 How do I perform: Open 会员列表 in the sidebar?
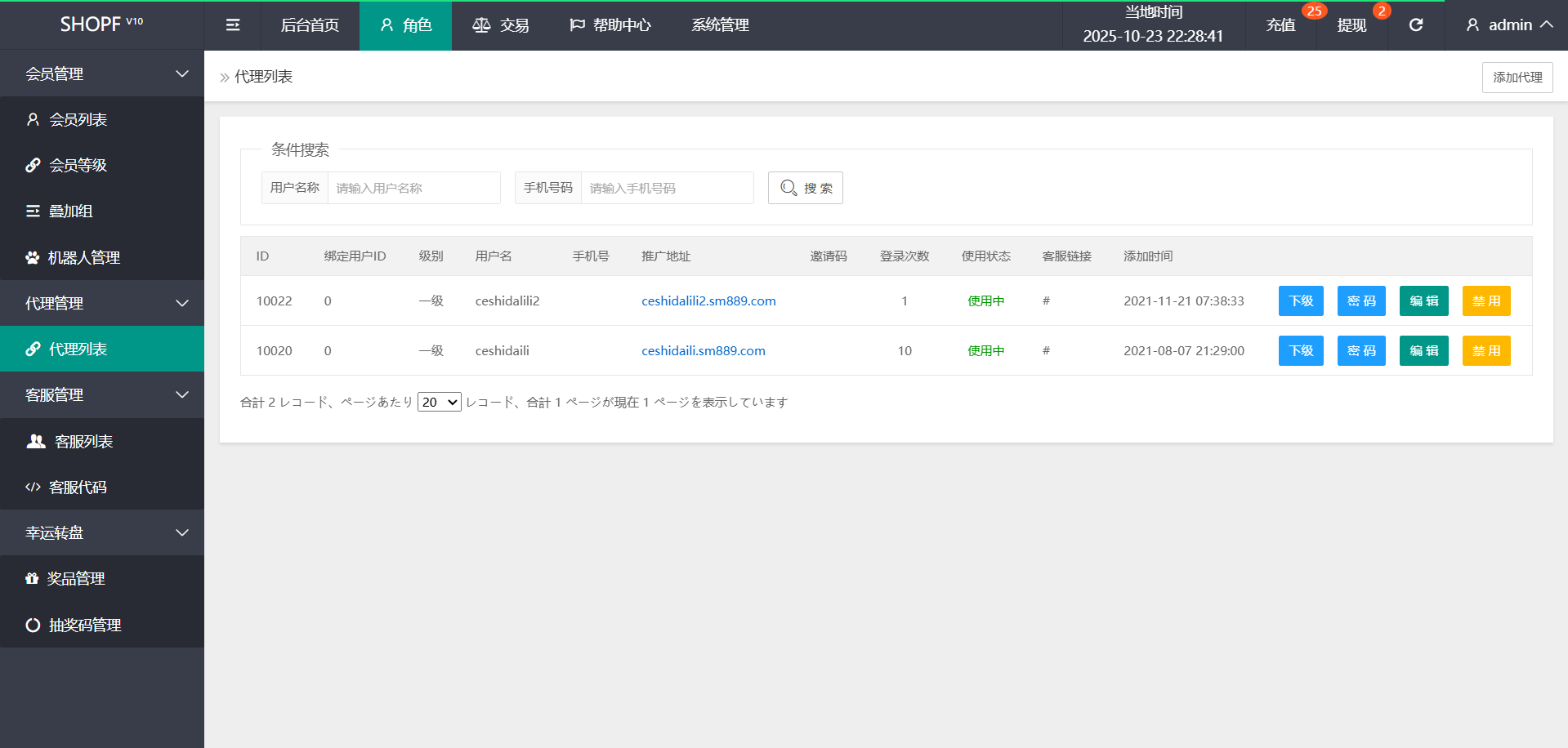pyautogui.click(x=78, y=120)
